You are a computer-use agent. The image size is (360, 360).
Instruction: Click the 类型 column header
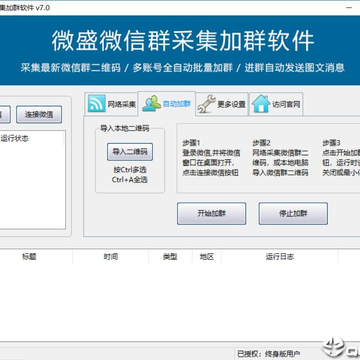coord(170,257)
